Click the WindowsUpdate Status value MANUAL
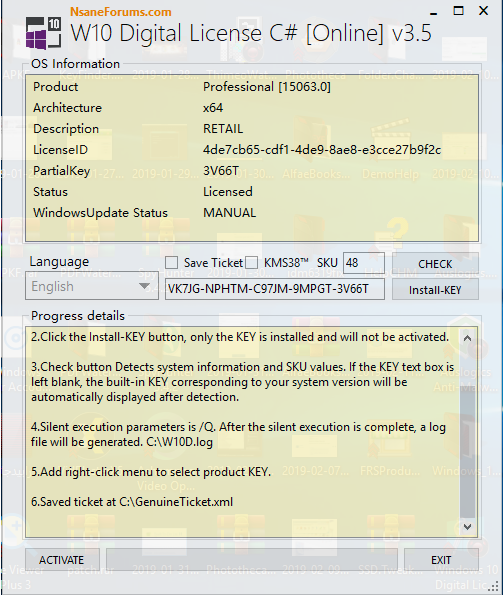 [229, 212]
